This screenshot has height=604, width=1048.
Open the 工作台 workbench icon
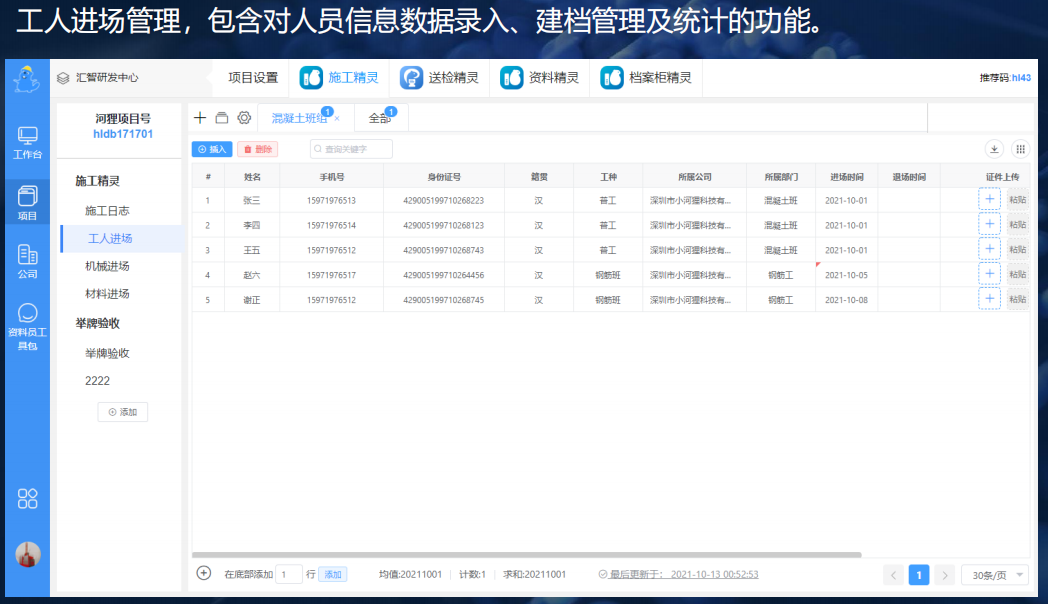coord(27,142)
